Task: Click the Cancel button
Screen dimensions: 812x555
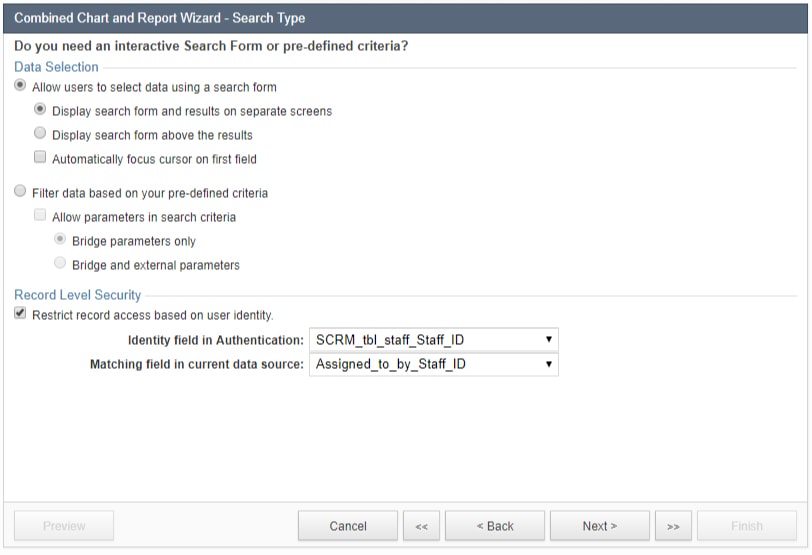Action: pyautogui.click(x=348, y=526)
